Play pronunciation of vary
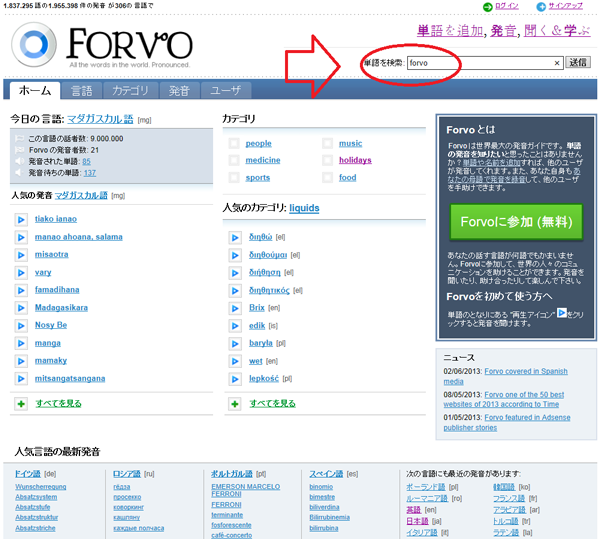 point(21,273)
